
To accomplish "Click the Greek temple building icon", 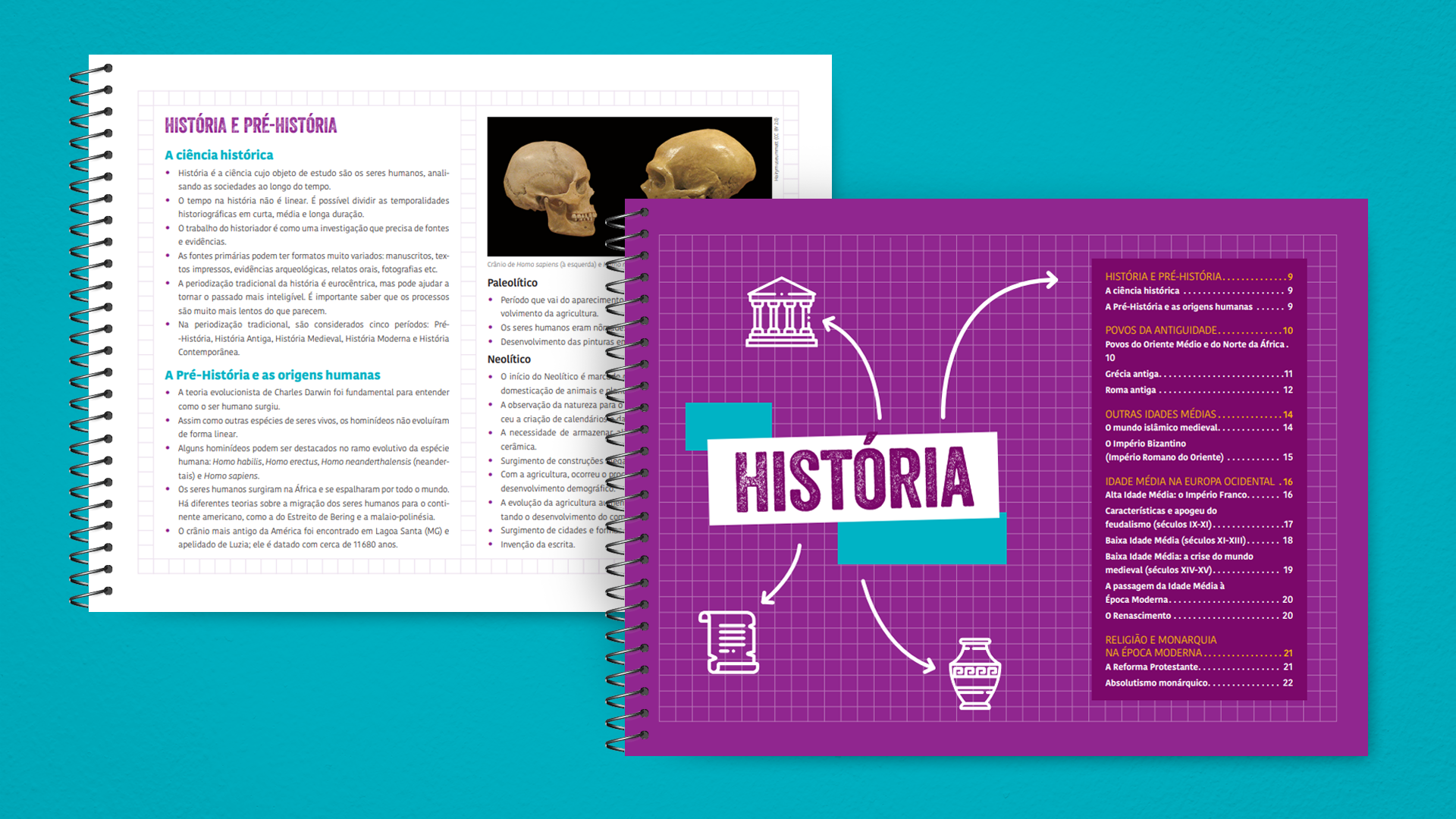I will tap(781, 312).
